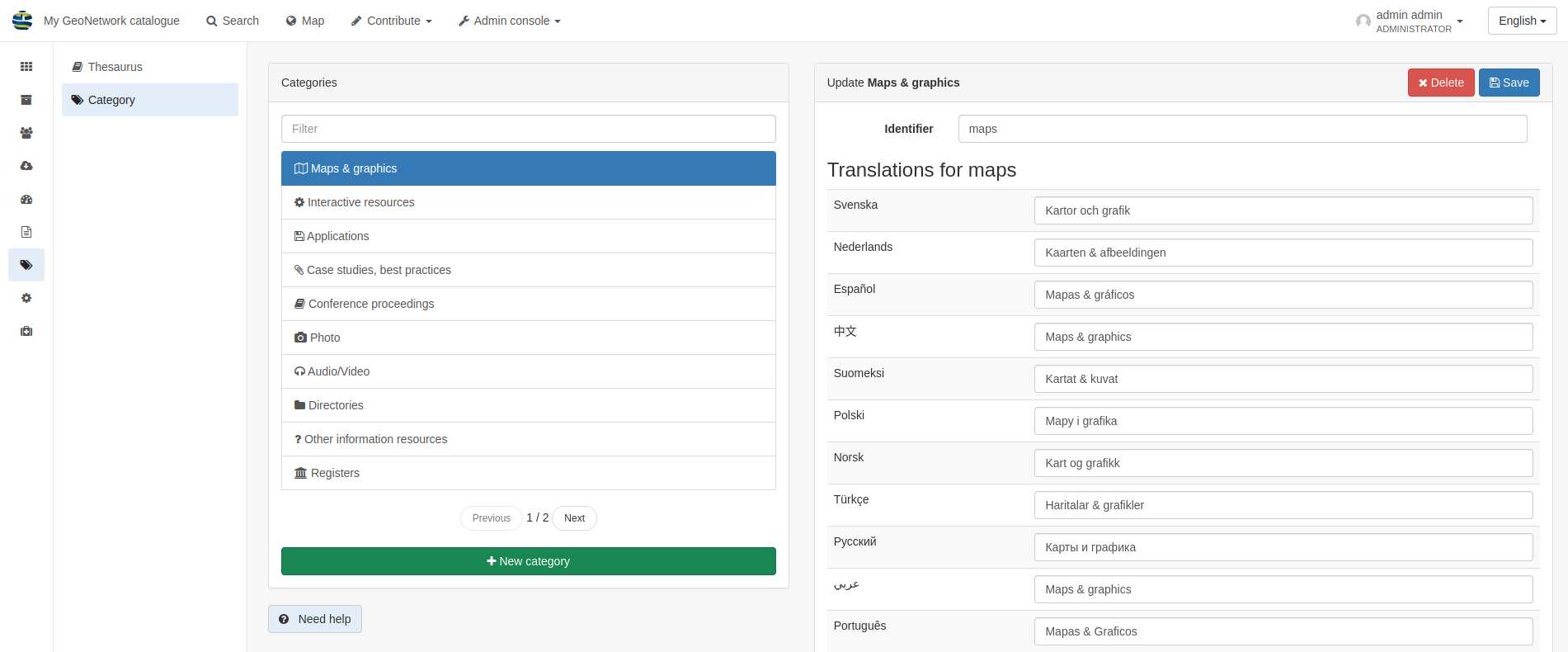Select the Directories category
This screenshot has width=1568, height=652.
(529, 405)
